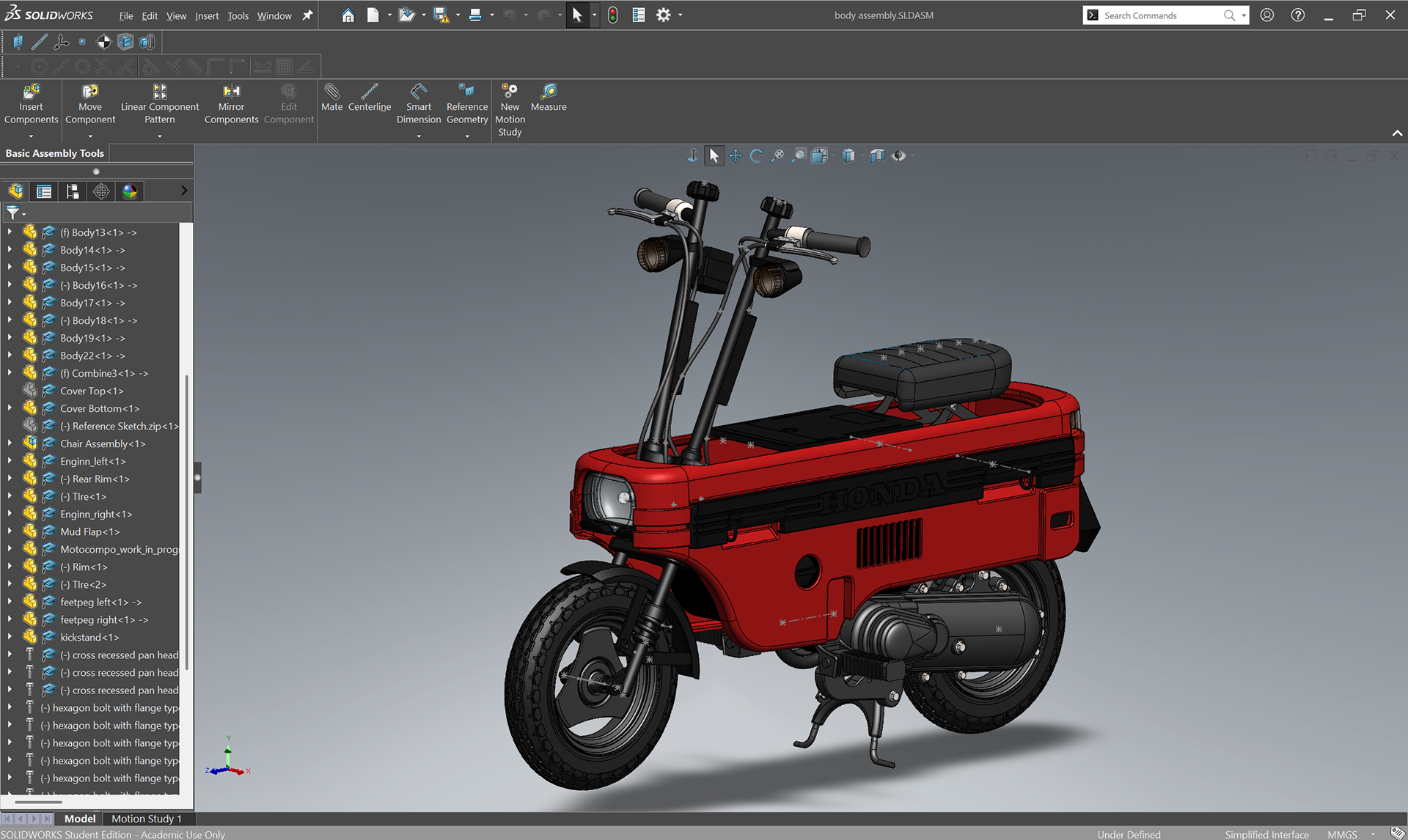
Task: Expand the Chair Assembly<1> tree node
Action: point(10,443)
